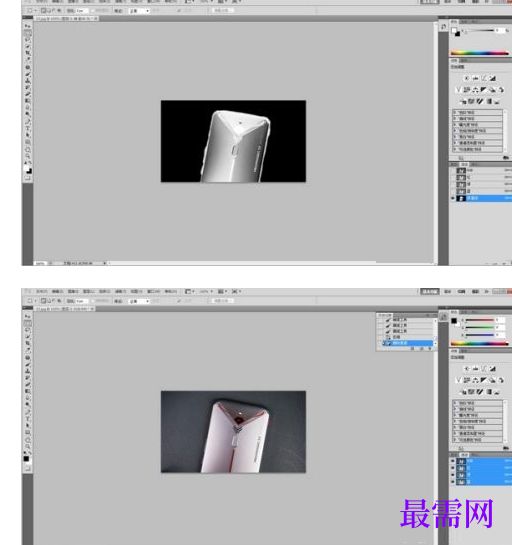Select the Rectangular Marquee tool in the lower window
This screenshot has height=545, width=512.
tap(27, 323)
